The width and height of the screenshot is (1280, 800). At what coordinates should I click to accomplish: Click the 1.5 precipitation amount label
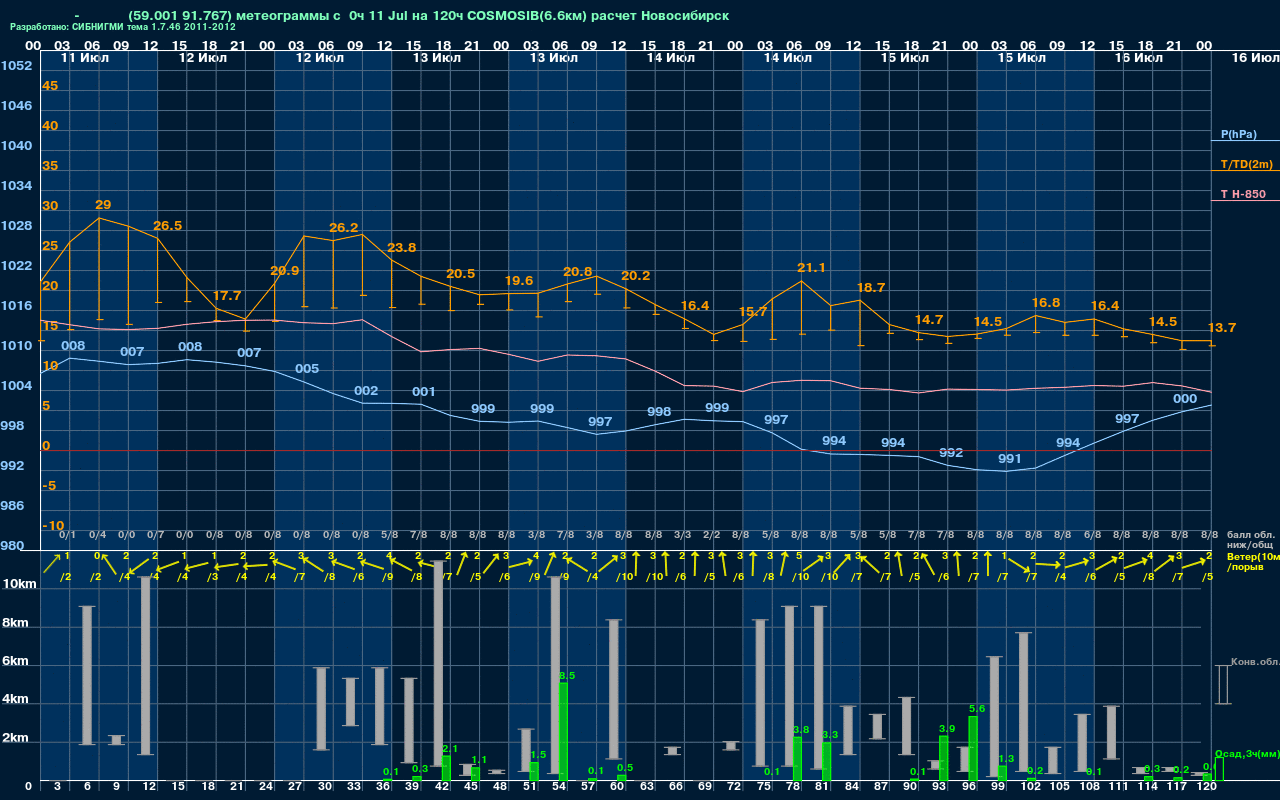pos(538,755)
